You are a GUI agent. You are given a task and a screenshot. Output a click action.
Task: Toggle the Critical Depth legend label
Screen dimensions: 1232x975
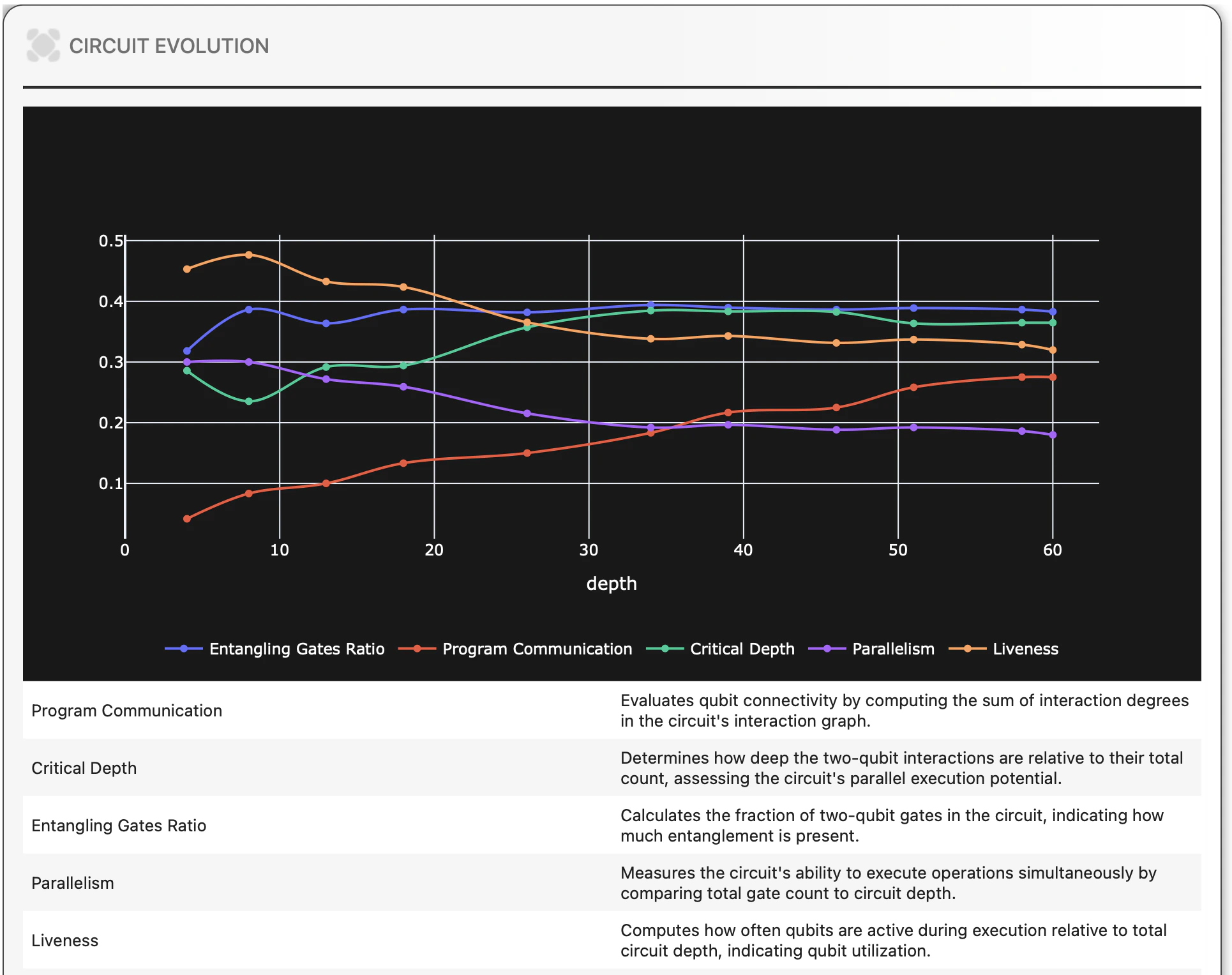(742, 649)
